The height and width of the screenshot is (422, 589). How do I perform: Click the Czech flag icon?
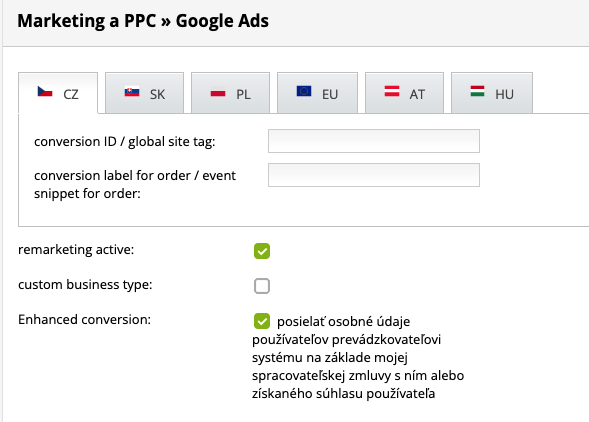pyautogui.click(x=45, y=91)
